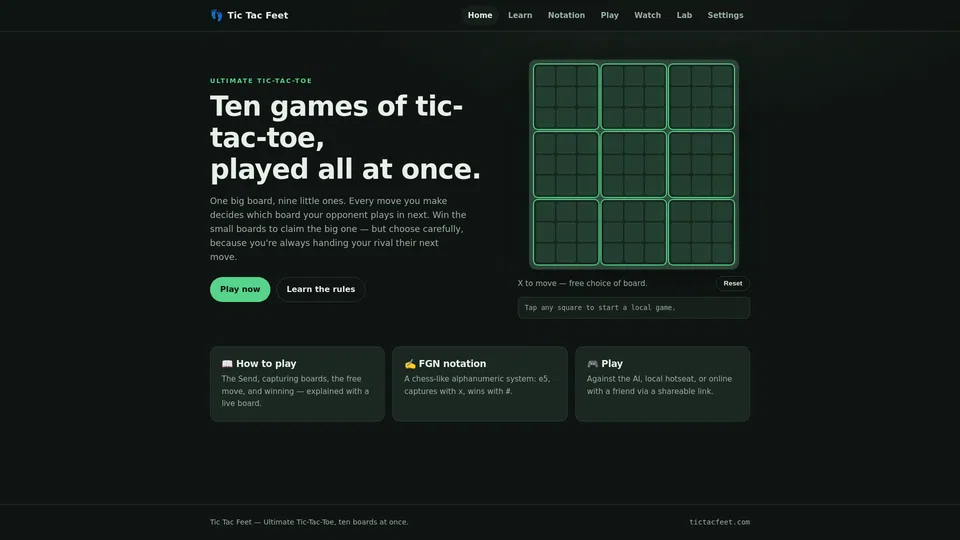Click 'X to move — free choice of board' status

[582, 283]
